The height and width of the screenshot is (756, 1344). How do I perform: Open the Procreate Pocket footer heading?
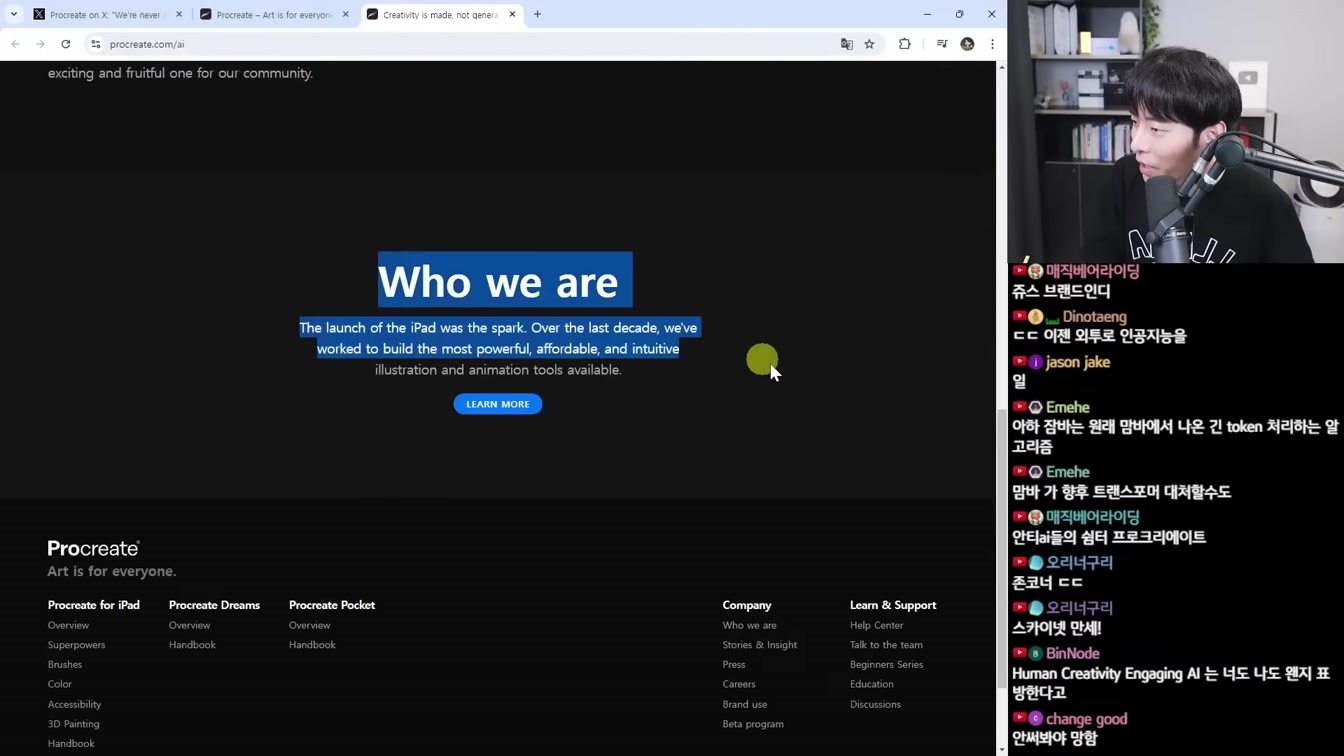coord(332,605)
